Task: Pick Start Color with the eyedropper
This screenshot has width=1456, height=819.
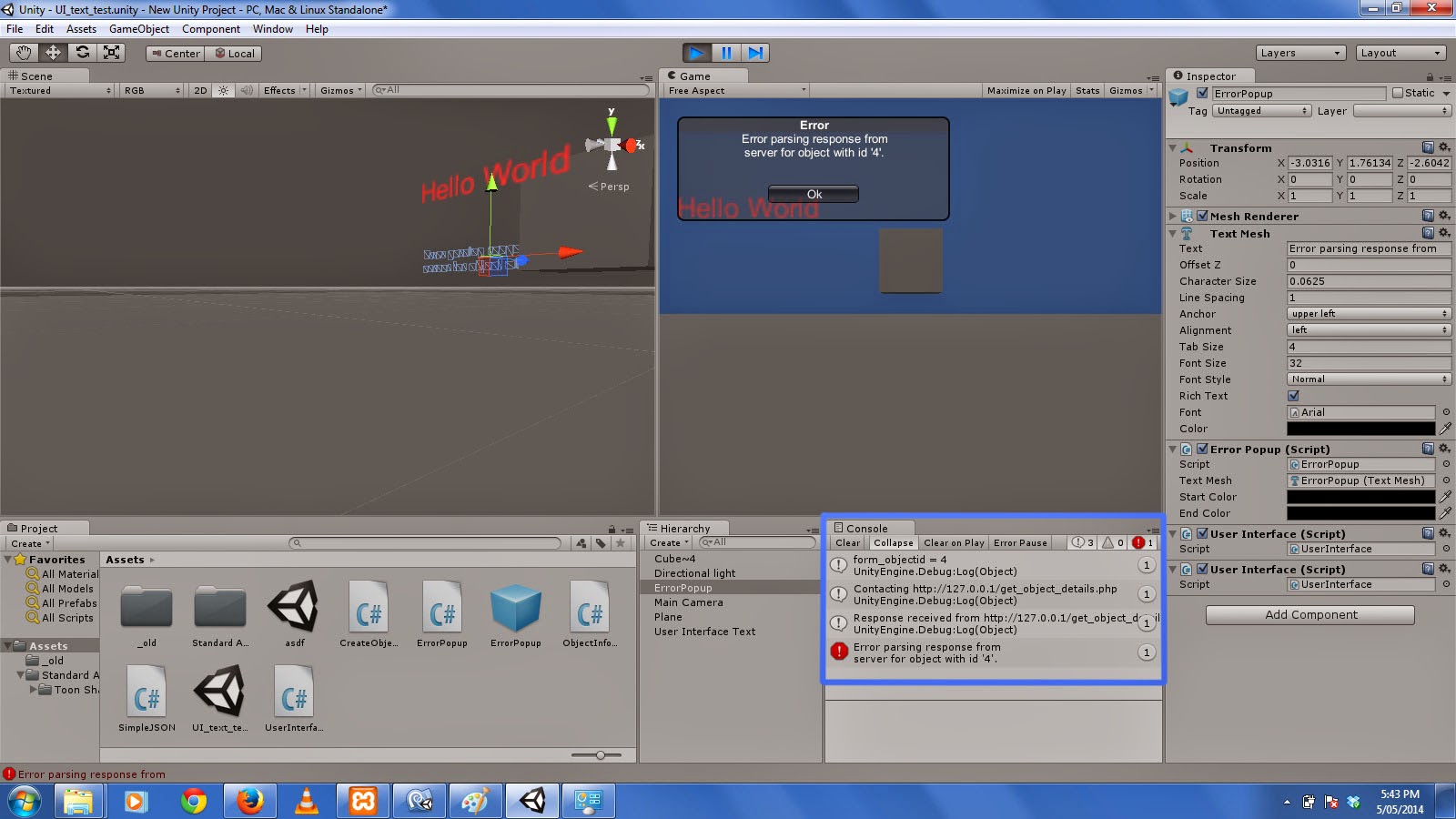Action: pos(1445,497)
